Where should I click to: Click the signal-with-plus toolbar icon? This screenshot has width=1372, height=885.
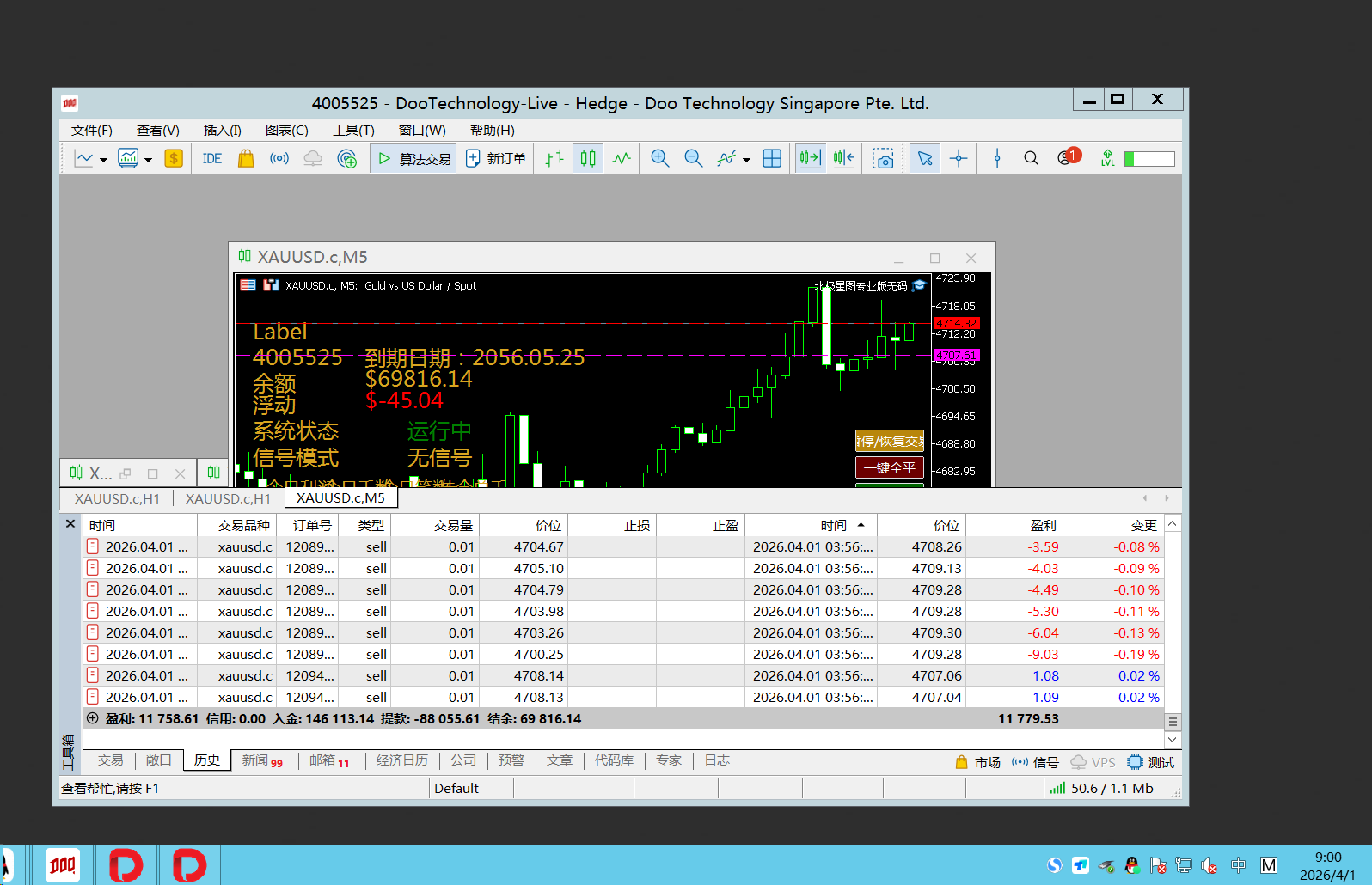347,158
